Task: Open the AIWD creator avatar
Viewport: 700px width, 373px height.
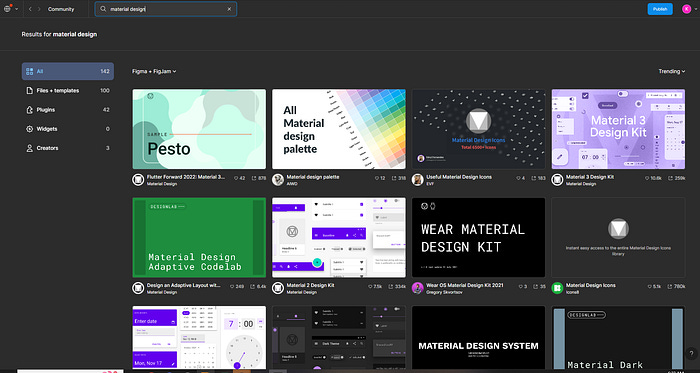Action: [x=278, y=180]
